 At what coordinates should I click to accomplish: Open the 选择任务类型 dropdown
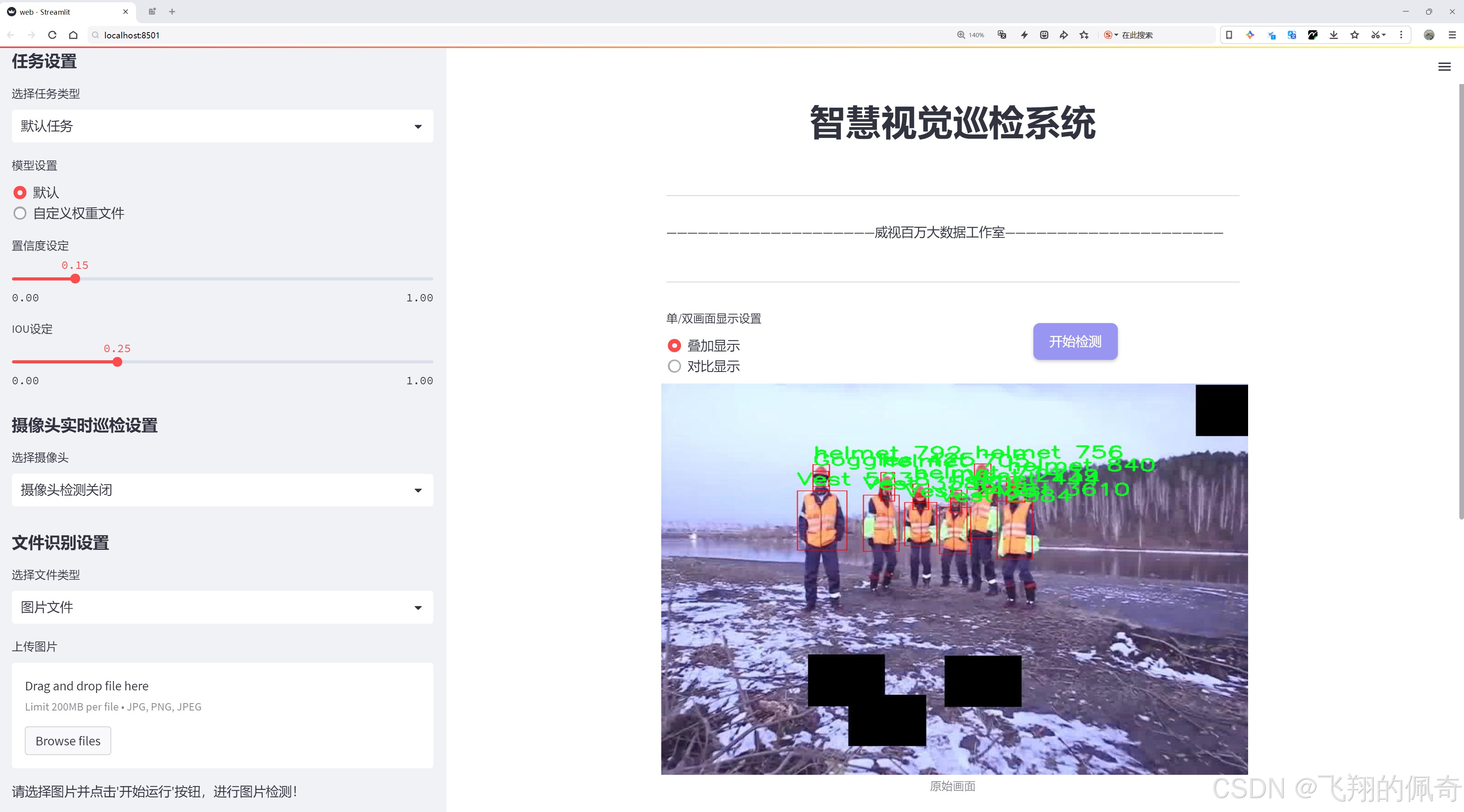coord(222,126)
